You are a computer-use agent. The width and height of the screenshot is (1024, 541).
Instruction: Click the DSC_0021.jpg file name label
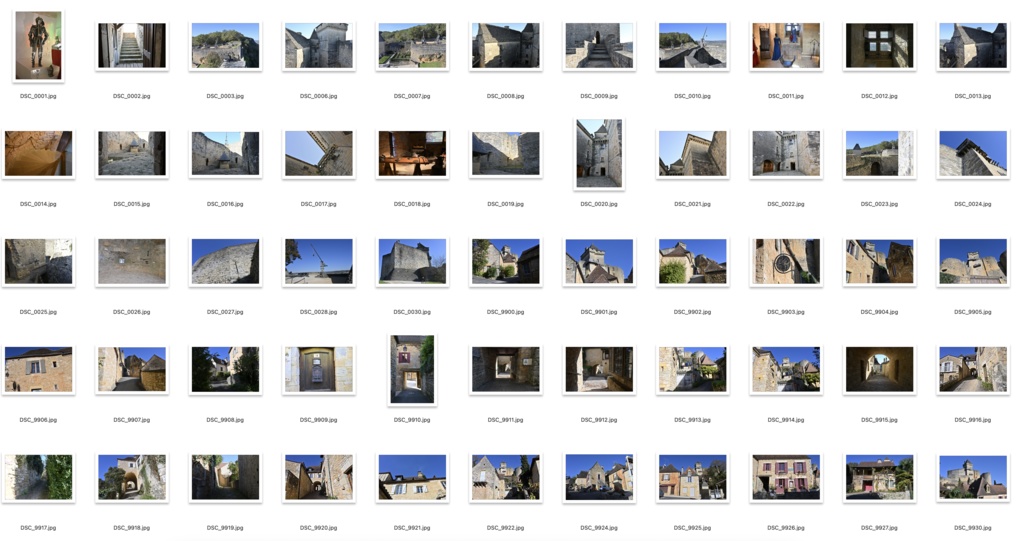click(x=692, y=204)
